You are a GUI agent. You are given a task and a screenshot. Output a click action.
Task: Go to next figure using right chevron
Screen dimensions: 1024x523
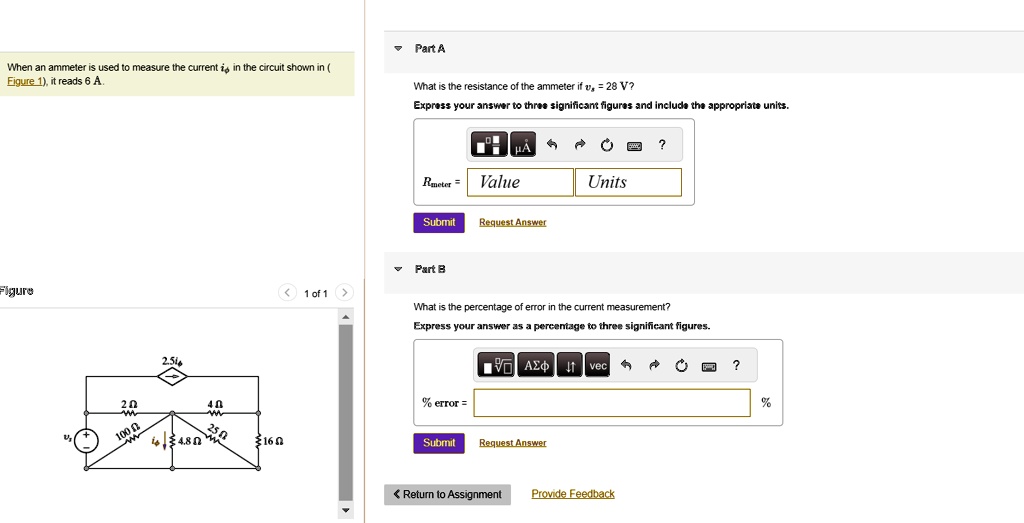(343, 293)
